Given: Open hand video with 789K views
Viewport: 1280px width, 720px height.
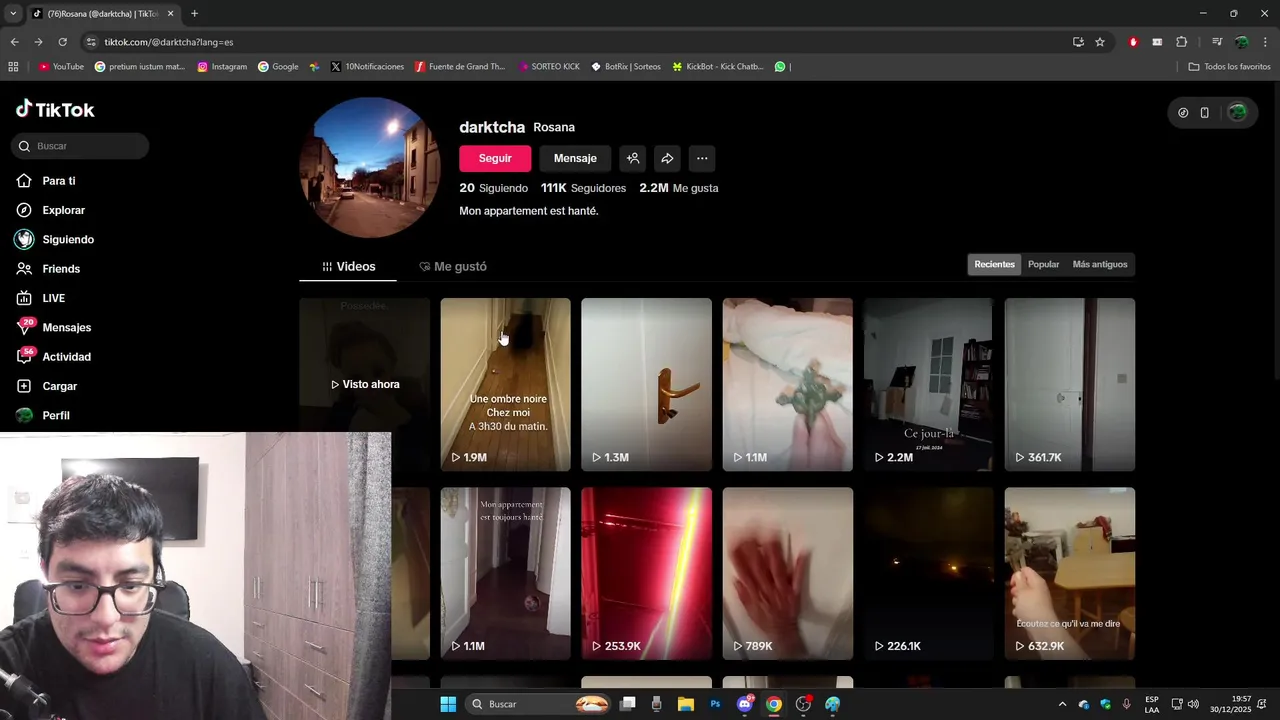Looking at the screenshot, I should coord(788,573).
